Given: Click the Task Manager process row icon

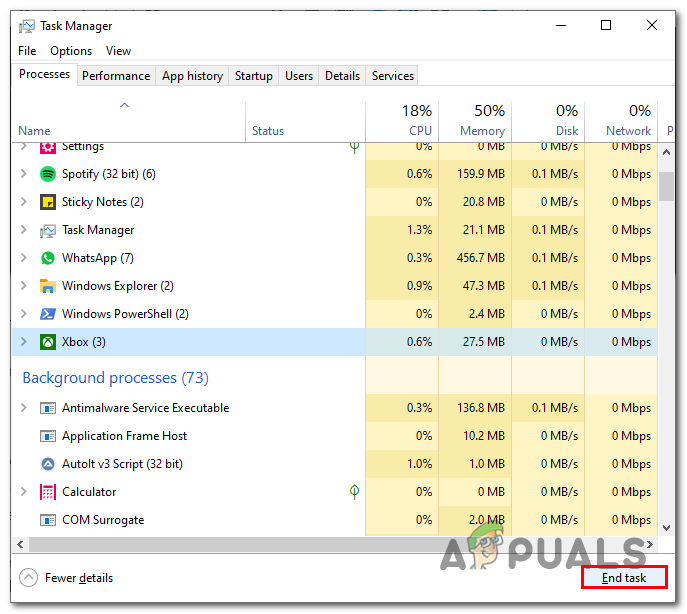Looking at the screenshot, I should (48, 230).
